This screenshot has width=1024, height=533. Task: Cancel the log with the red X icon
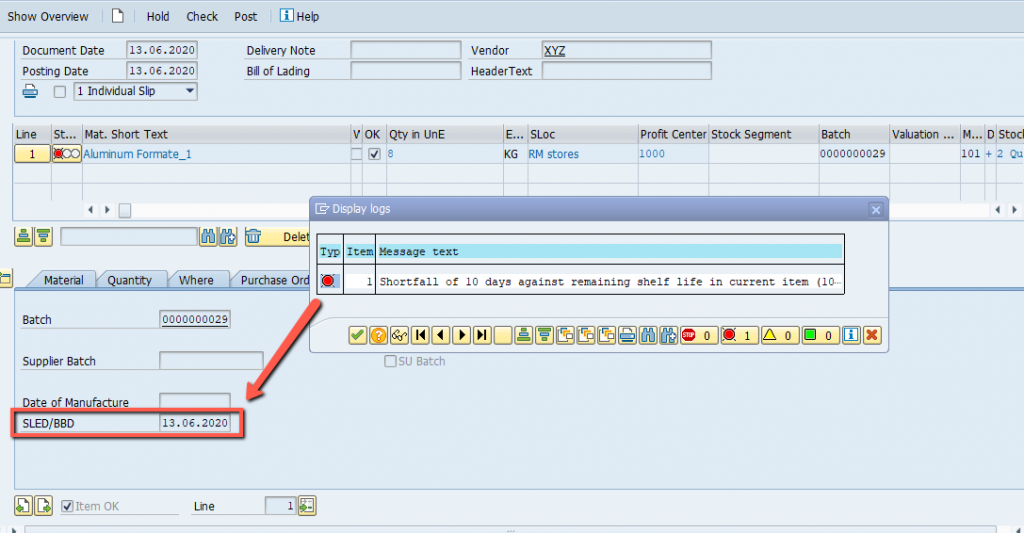871,336
